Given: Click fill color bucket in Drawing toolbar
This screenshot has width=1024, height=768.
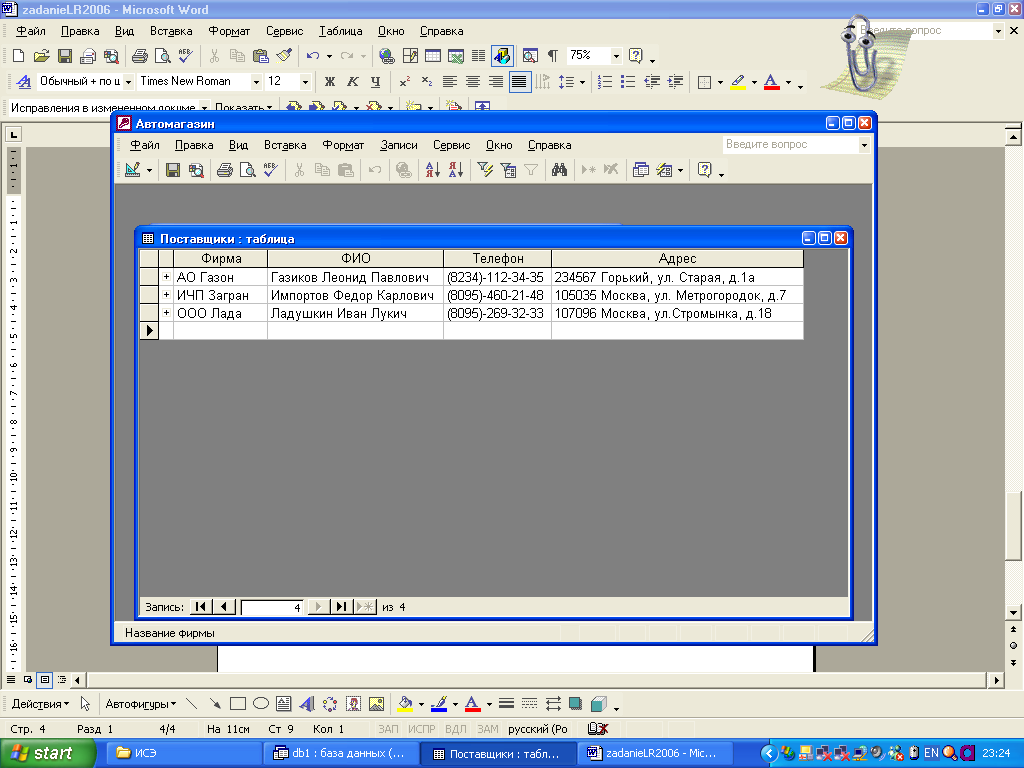Looking at the screenshot, I should tap(405, 704).
